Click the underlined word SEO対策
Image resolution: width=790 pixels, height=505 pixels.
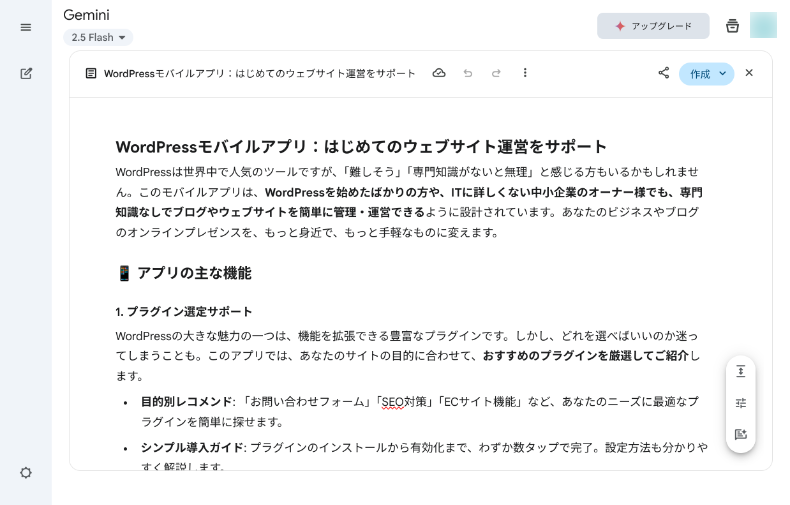(x=404, y=402)
